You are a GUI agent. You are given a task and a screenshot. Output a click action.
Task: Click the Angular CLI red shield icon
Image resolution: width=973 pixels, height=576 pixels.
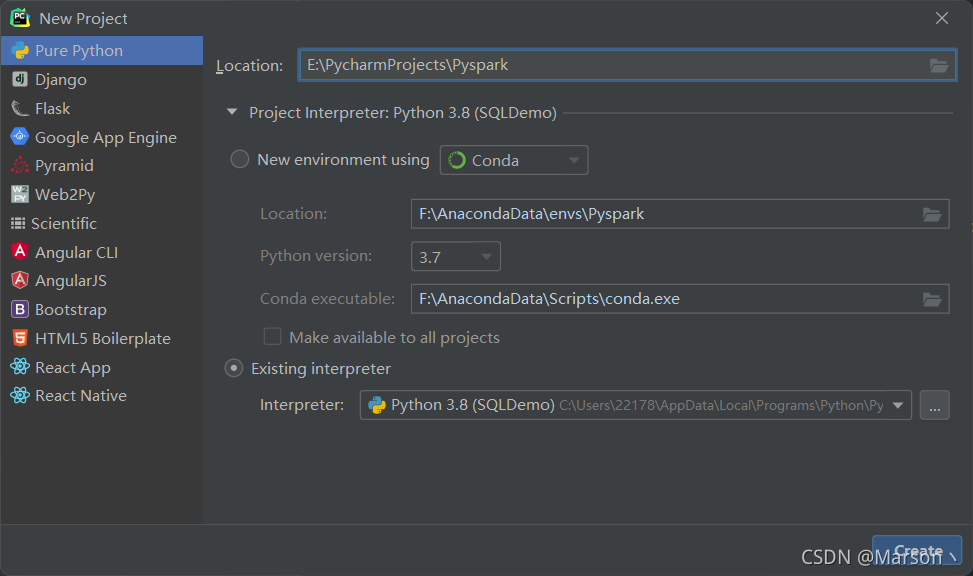click(20, 251)
